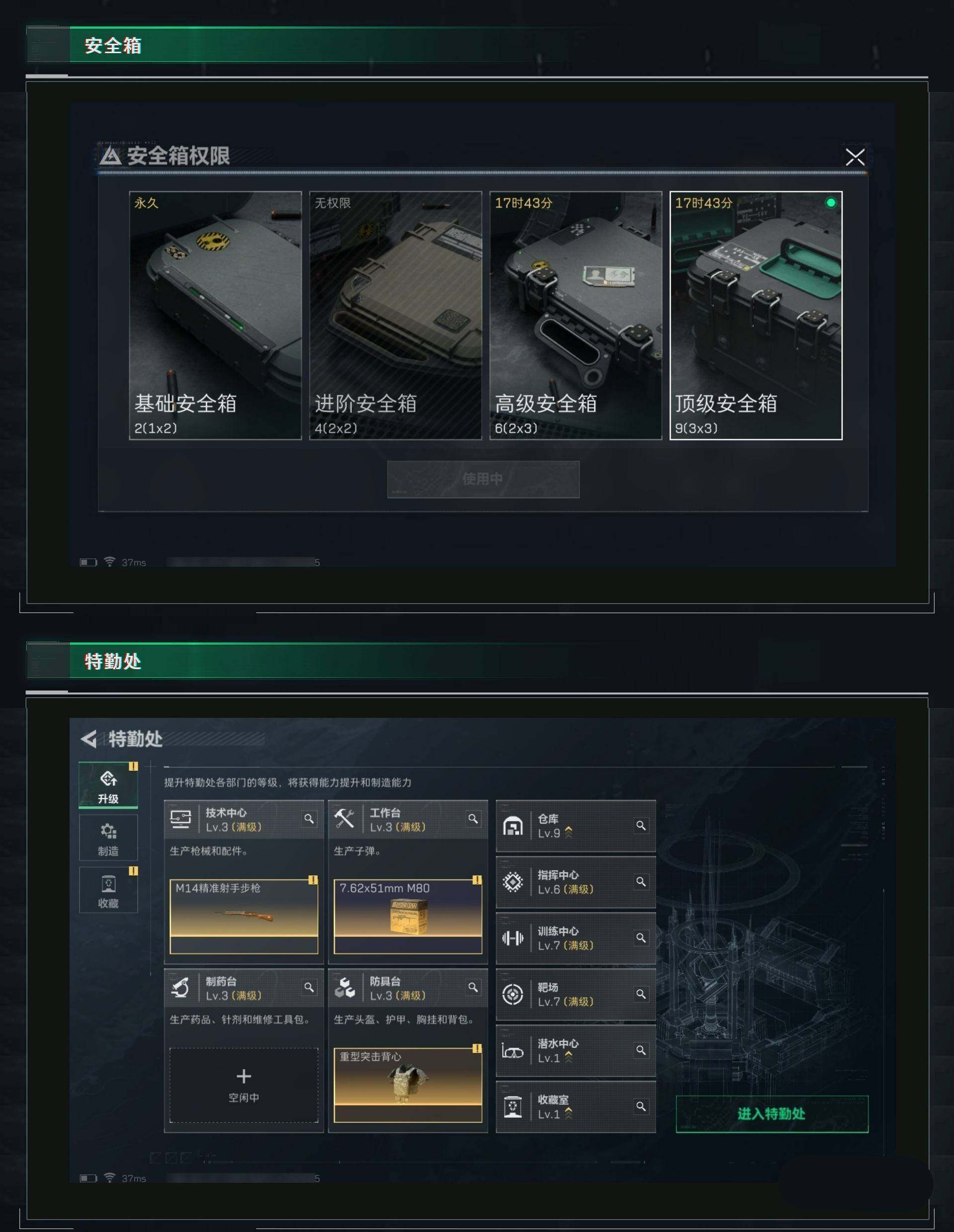This screenshot has width=954, height=1232.
Task: Click the 潜水中心 diving goggles icon
Action: [x=512, y=1052]
